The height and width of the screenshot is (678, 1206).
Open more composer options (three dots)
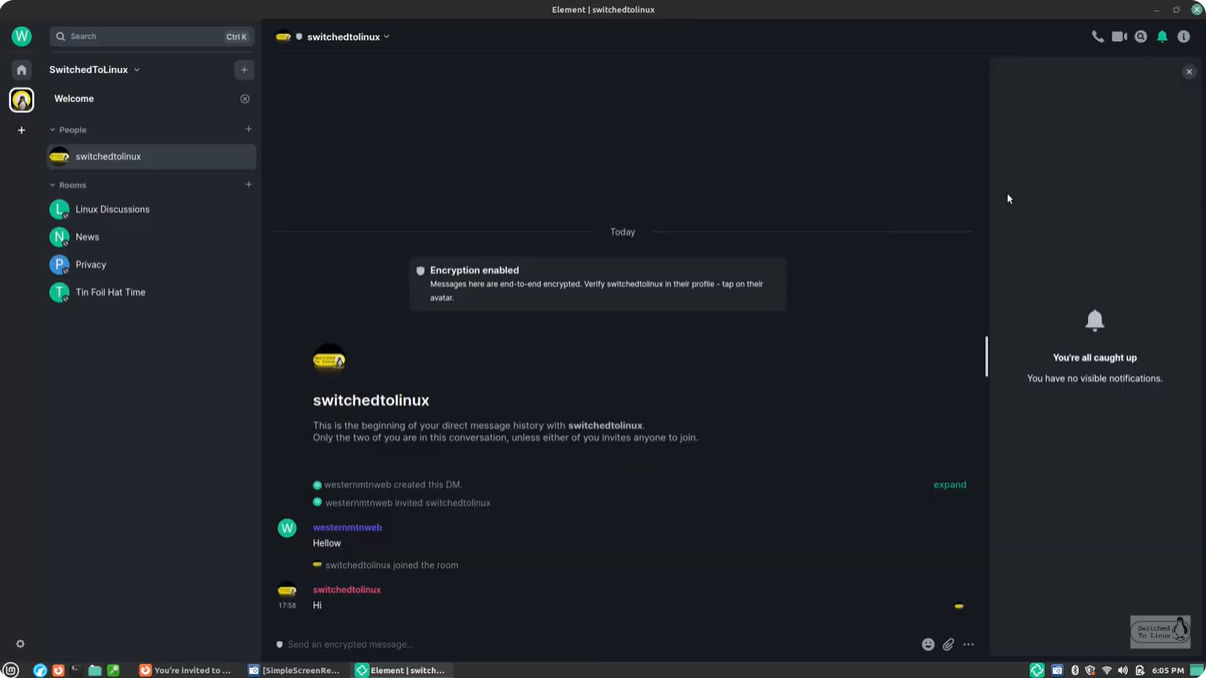click(968, 645)
